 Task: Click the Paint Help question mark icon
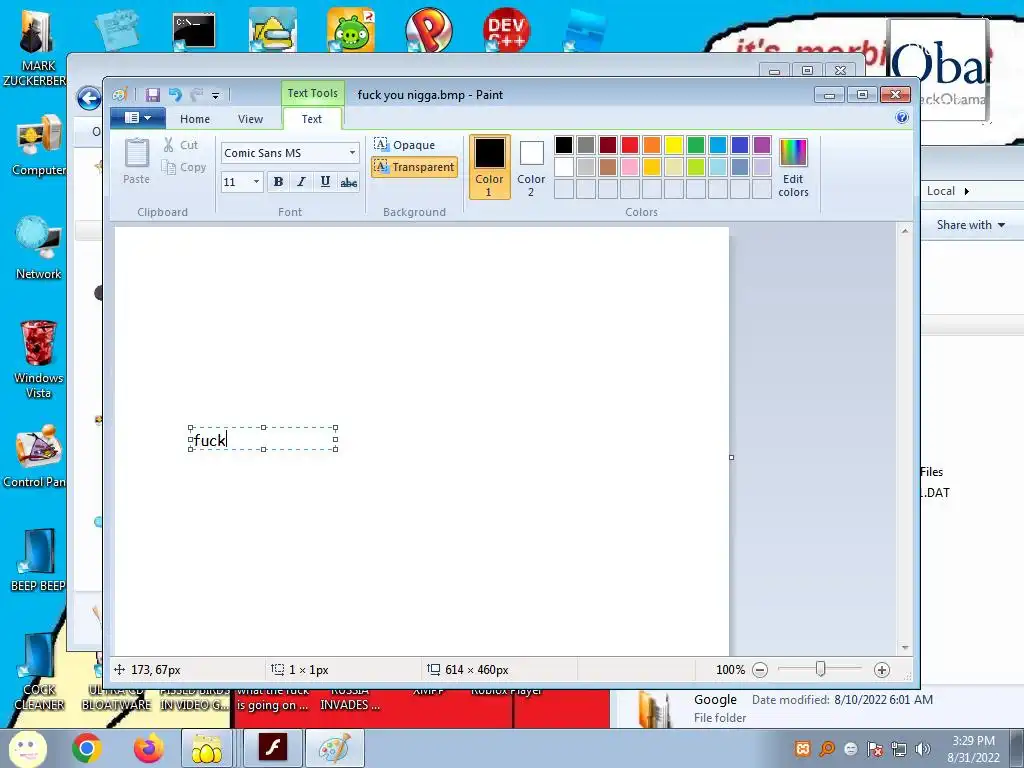coord(902,118)
